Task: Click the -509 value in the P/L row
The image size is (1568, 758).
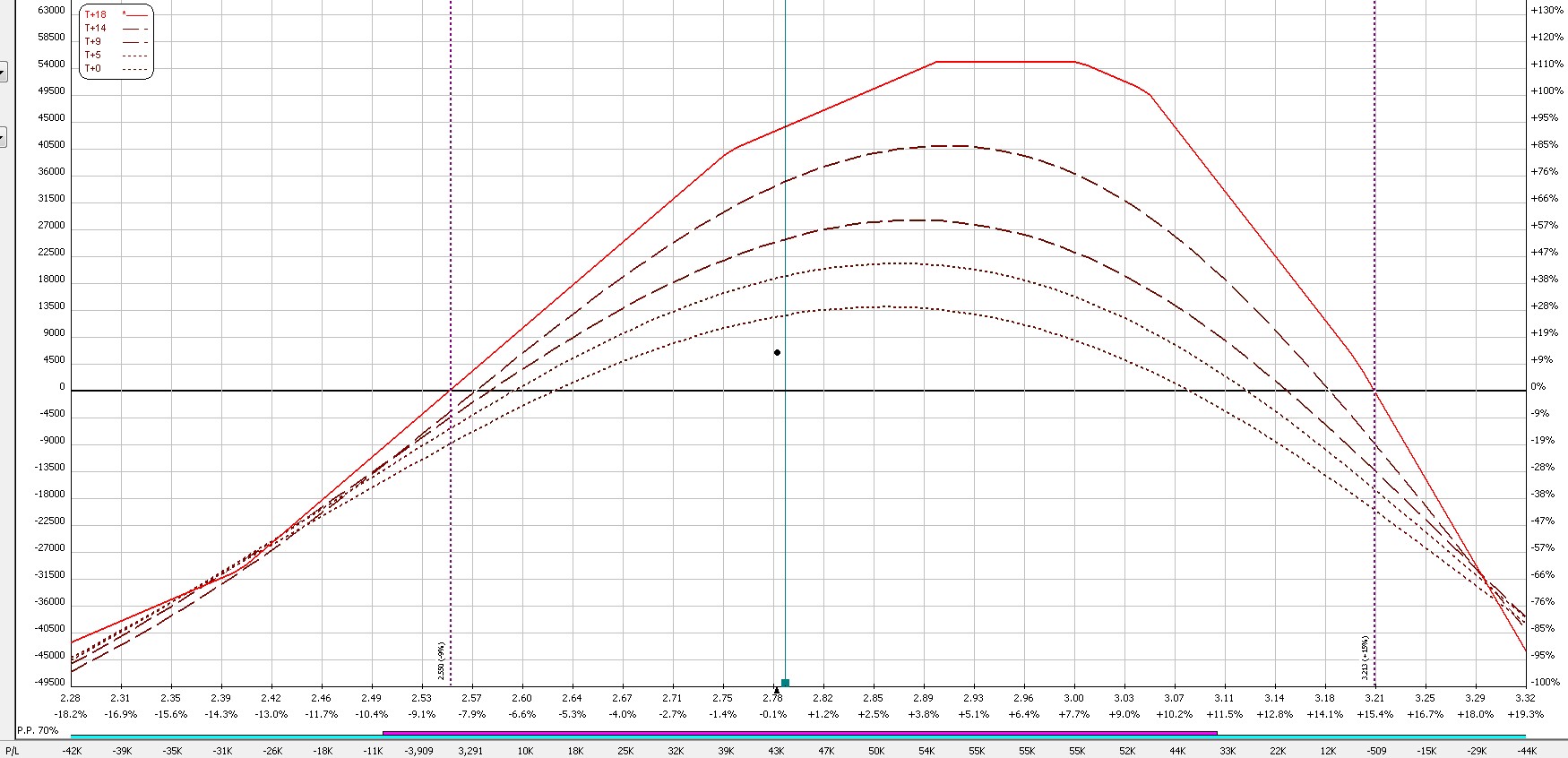Action: [x=1375, y=751]
